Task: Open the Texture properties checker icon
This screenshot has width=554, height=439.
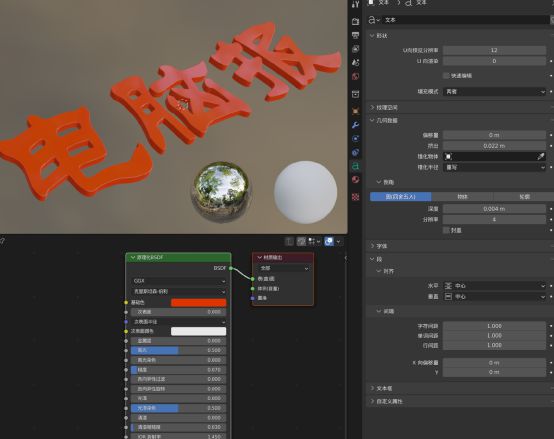Action: [x=355, y=197]
